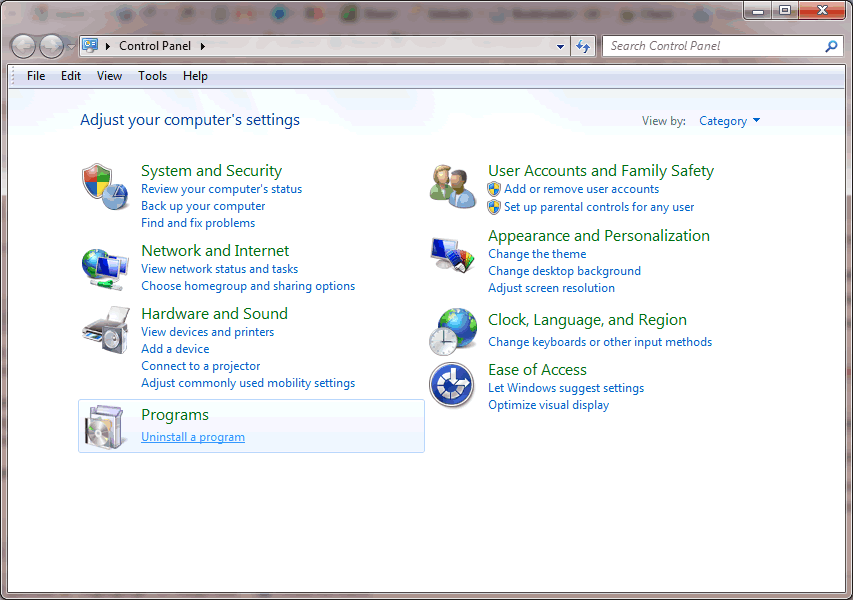Image resolution: width=853 pixels, height=600 pixels.
Task: Open the Edit menu
Action: coord(71,76)
